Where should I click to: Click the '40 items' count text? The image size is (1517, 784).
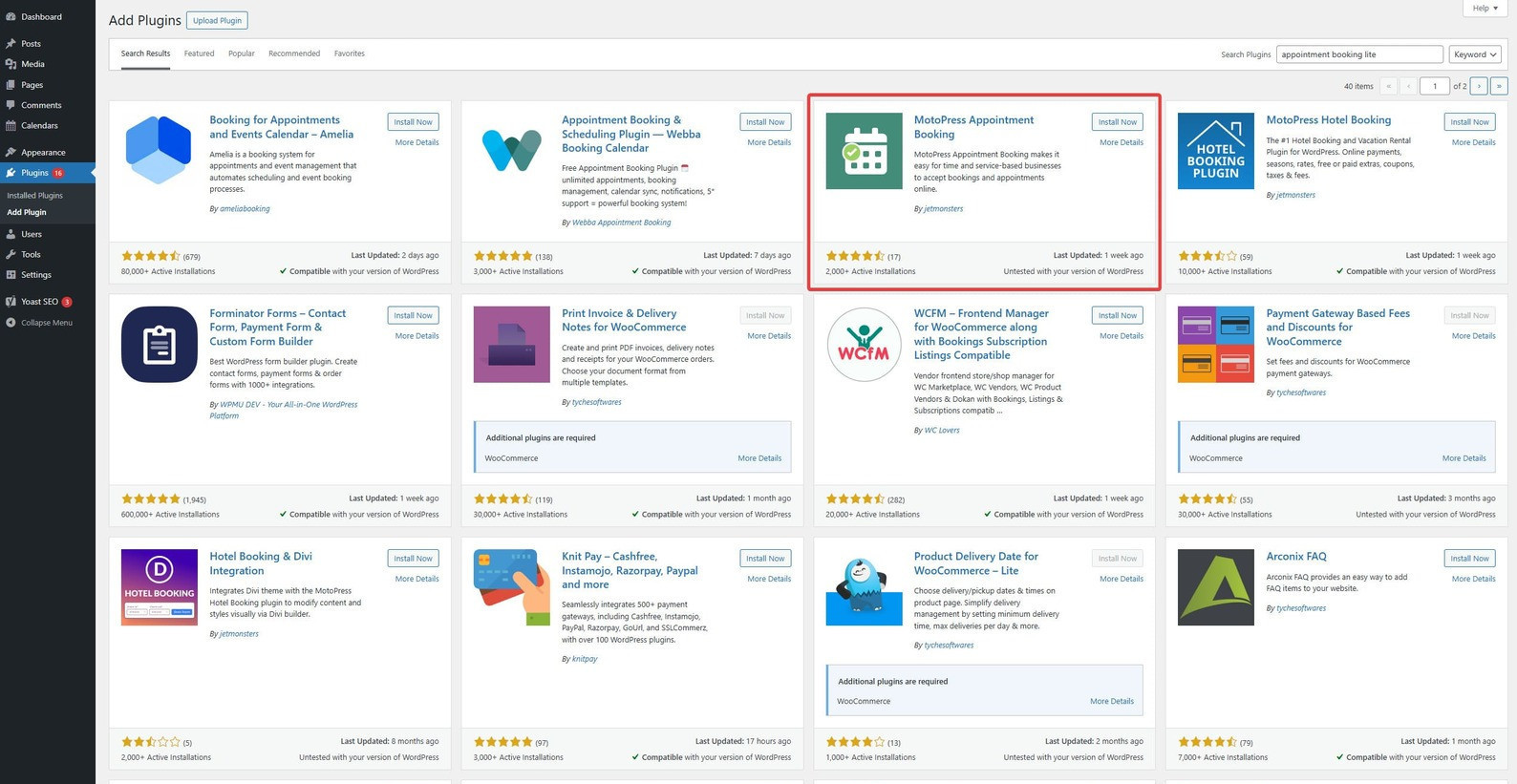coord(1358,86)
